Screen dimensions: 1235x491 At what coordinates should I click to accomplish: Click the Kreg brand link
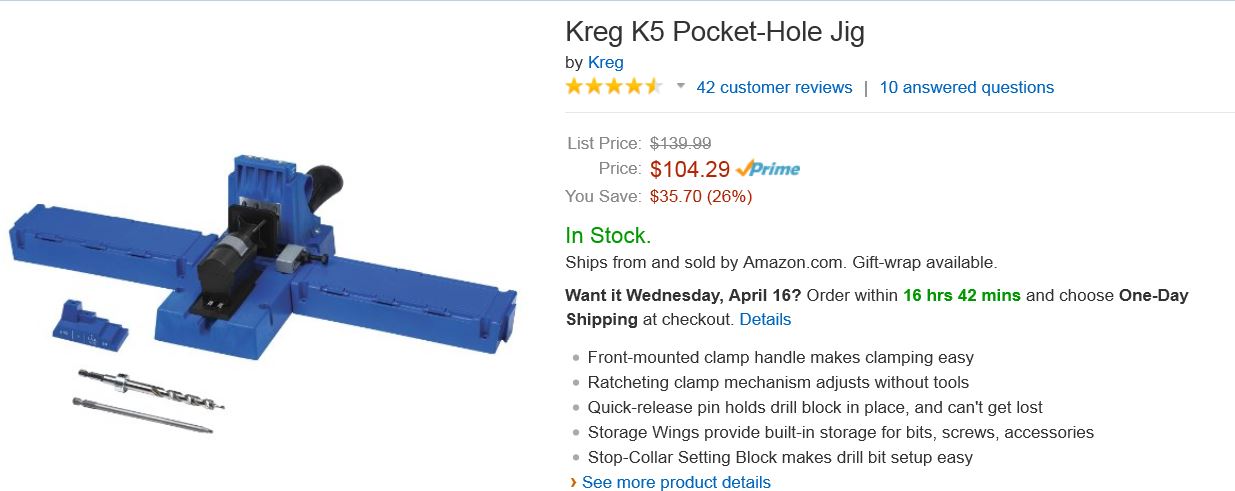point(605,62)
